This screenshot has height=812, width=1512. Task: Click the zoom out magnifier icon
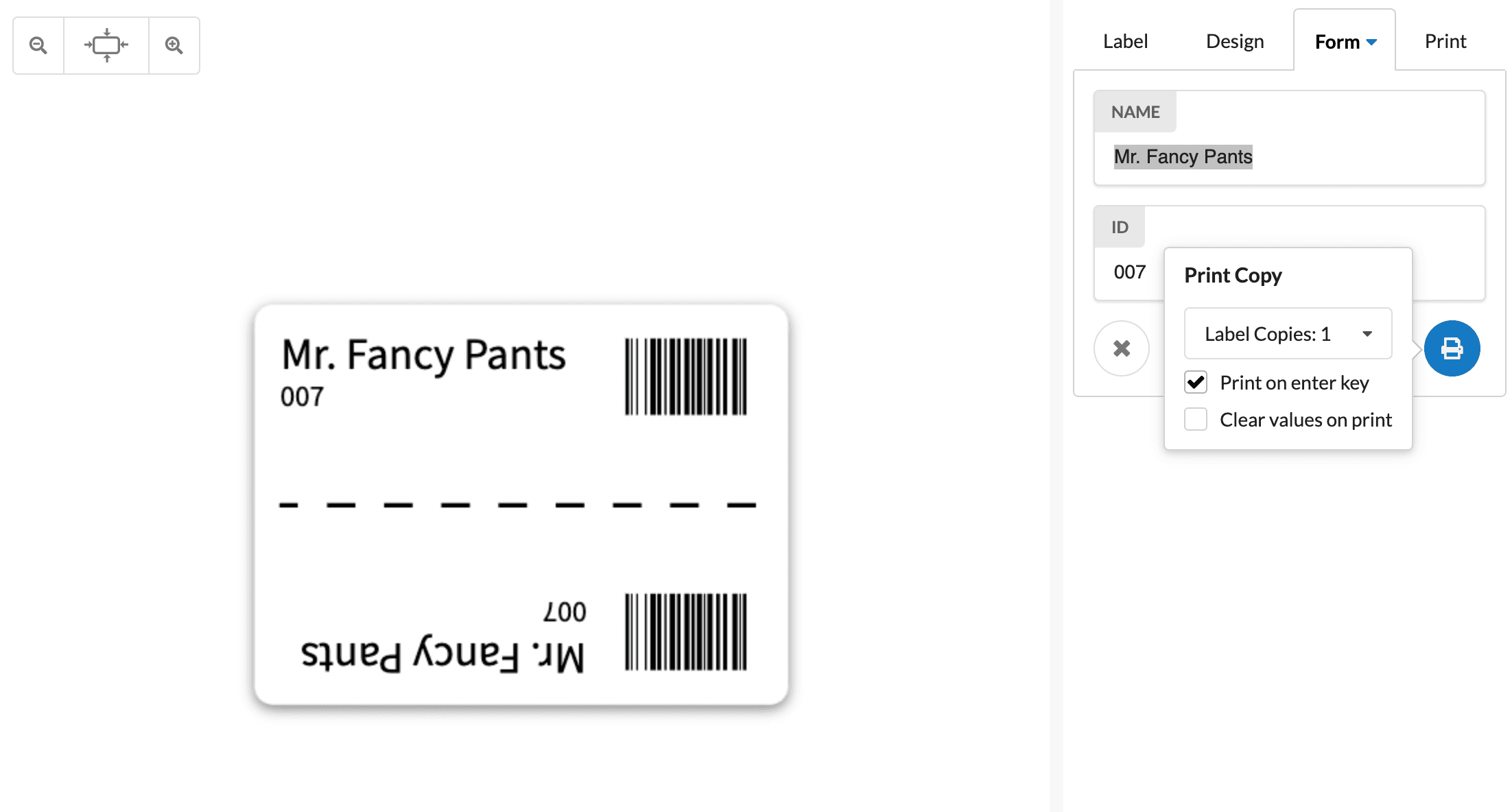pos(38,45)
